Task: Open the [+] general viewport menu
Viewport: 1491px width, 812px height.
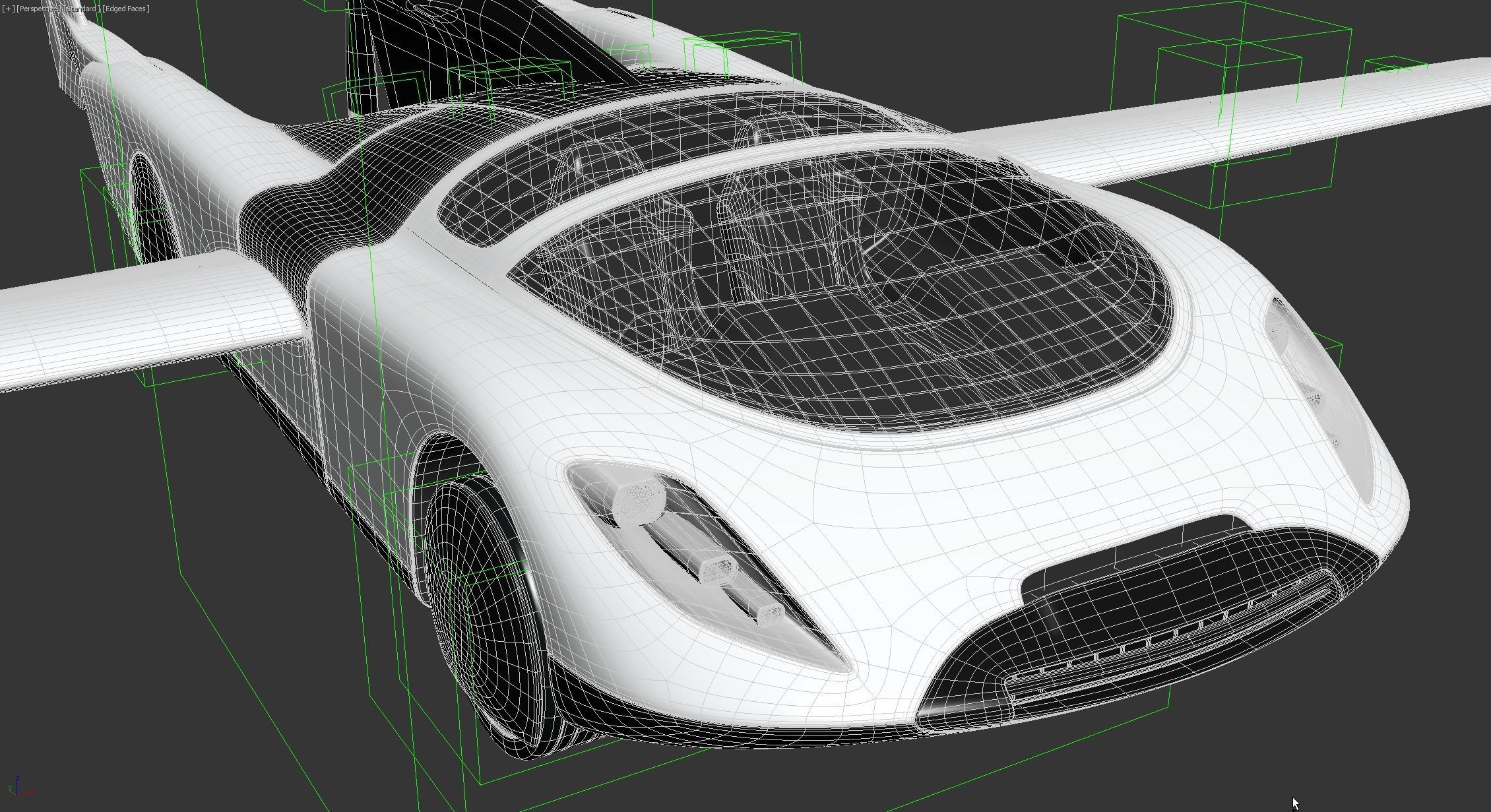Action: coord(8,9)
